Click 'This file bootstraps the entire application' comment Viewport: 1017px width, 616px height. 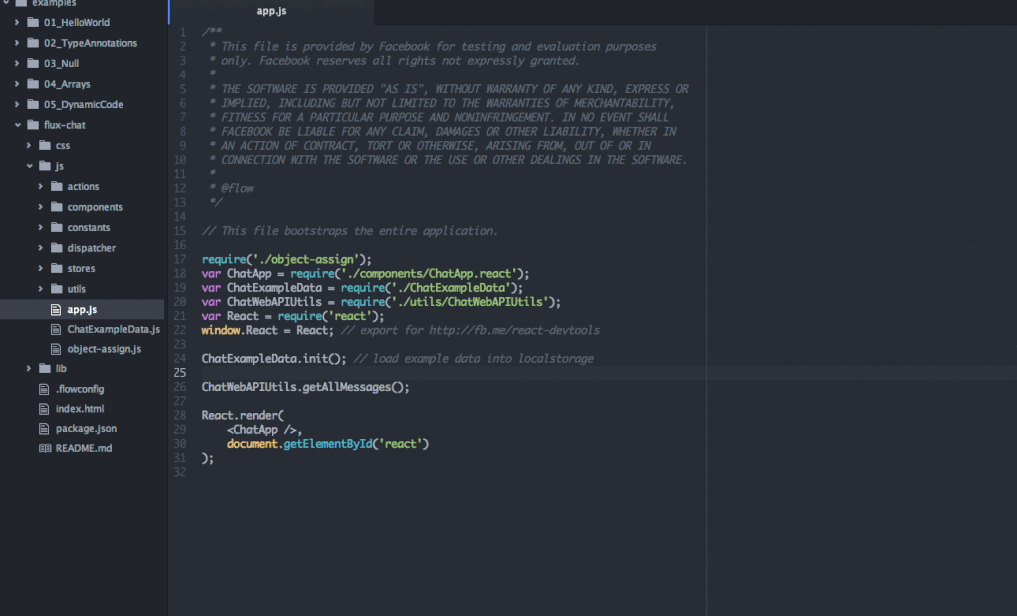(359, 231)
